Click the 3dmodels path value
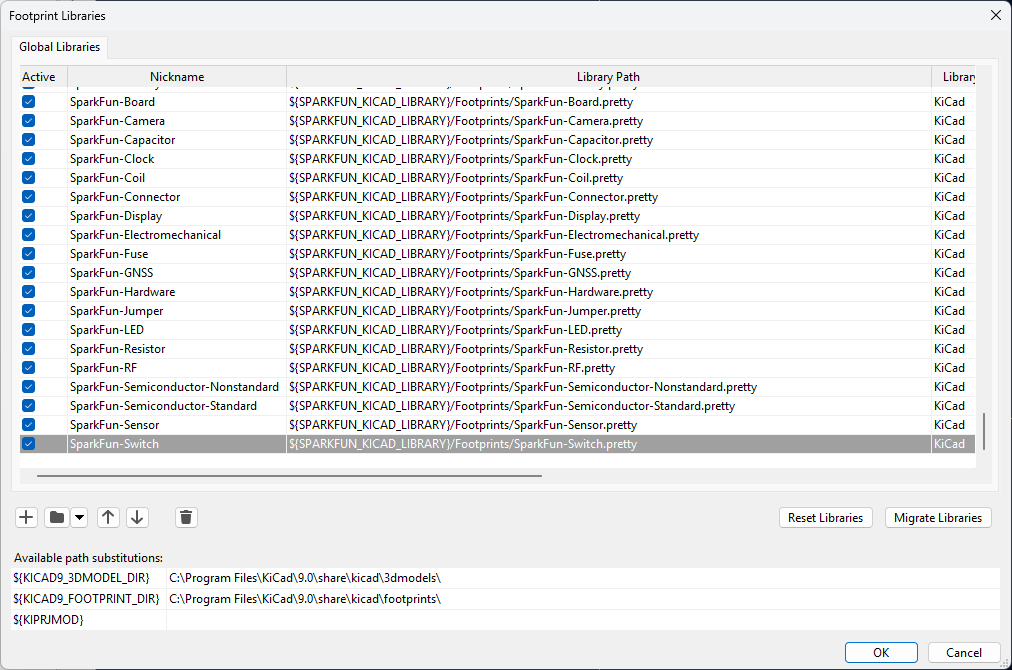 point(583,578)
